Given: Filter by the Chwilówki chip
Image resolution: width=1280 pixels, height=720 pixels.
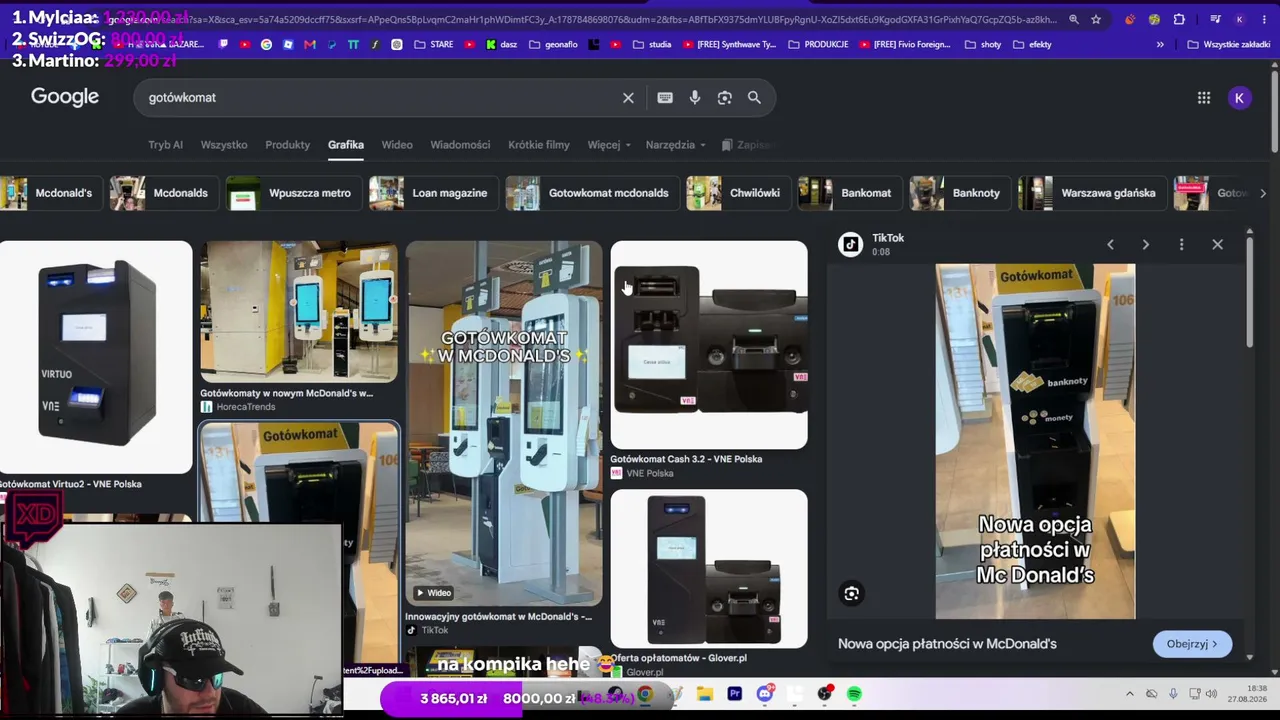Looking at the screenshot, I should (738, 193).
